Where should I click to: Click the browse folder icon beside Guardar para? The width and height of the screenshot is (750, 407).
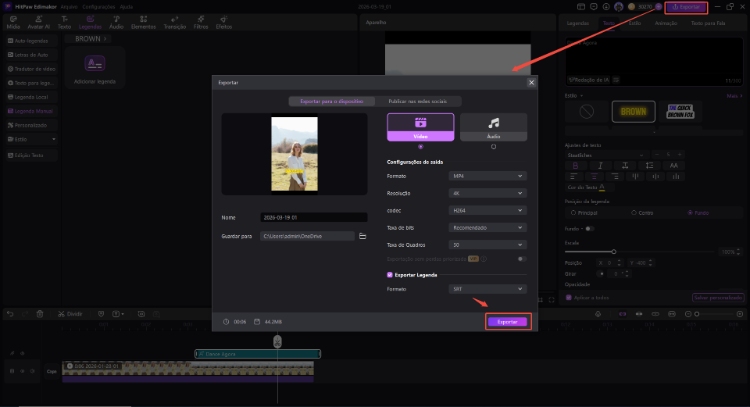coord(362,236)
